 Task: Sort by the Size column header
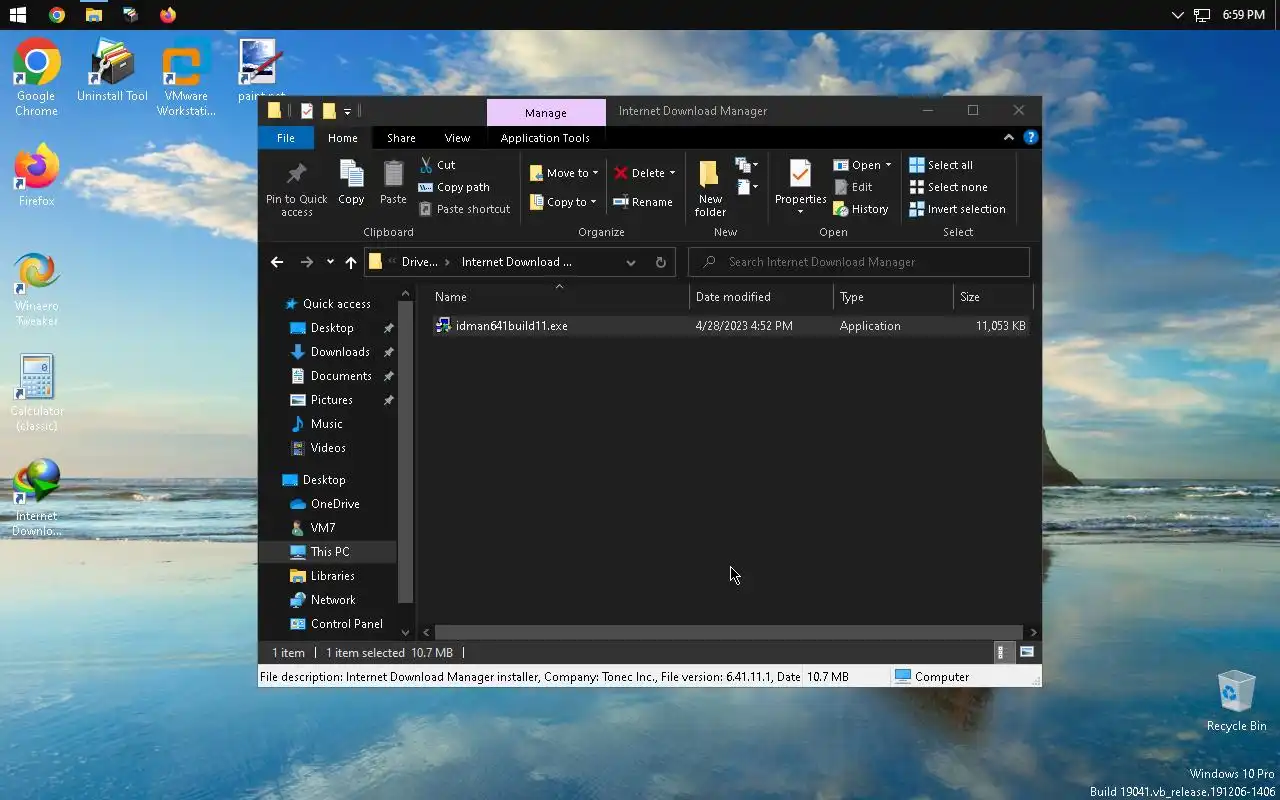992,297
